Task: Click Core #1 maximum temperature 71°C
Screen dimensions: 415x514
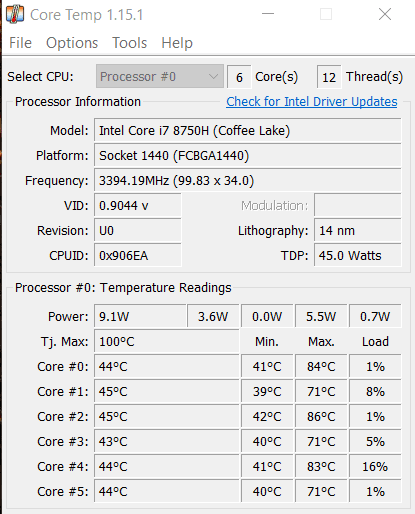Action: [321, 392]
